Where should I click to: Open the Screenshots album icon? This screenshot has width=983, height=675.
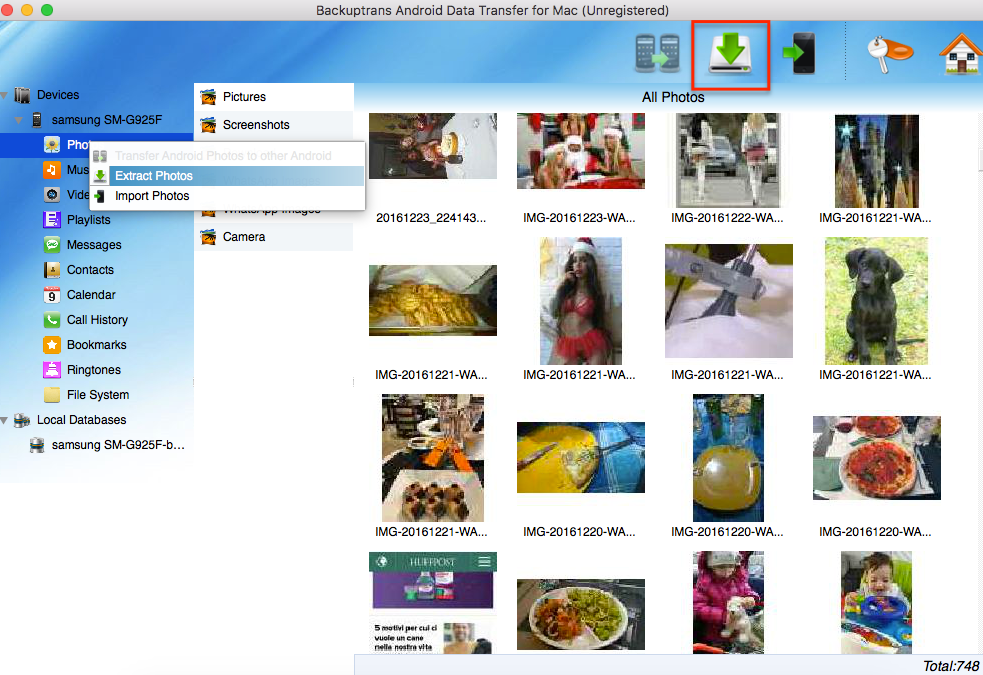208,125
